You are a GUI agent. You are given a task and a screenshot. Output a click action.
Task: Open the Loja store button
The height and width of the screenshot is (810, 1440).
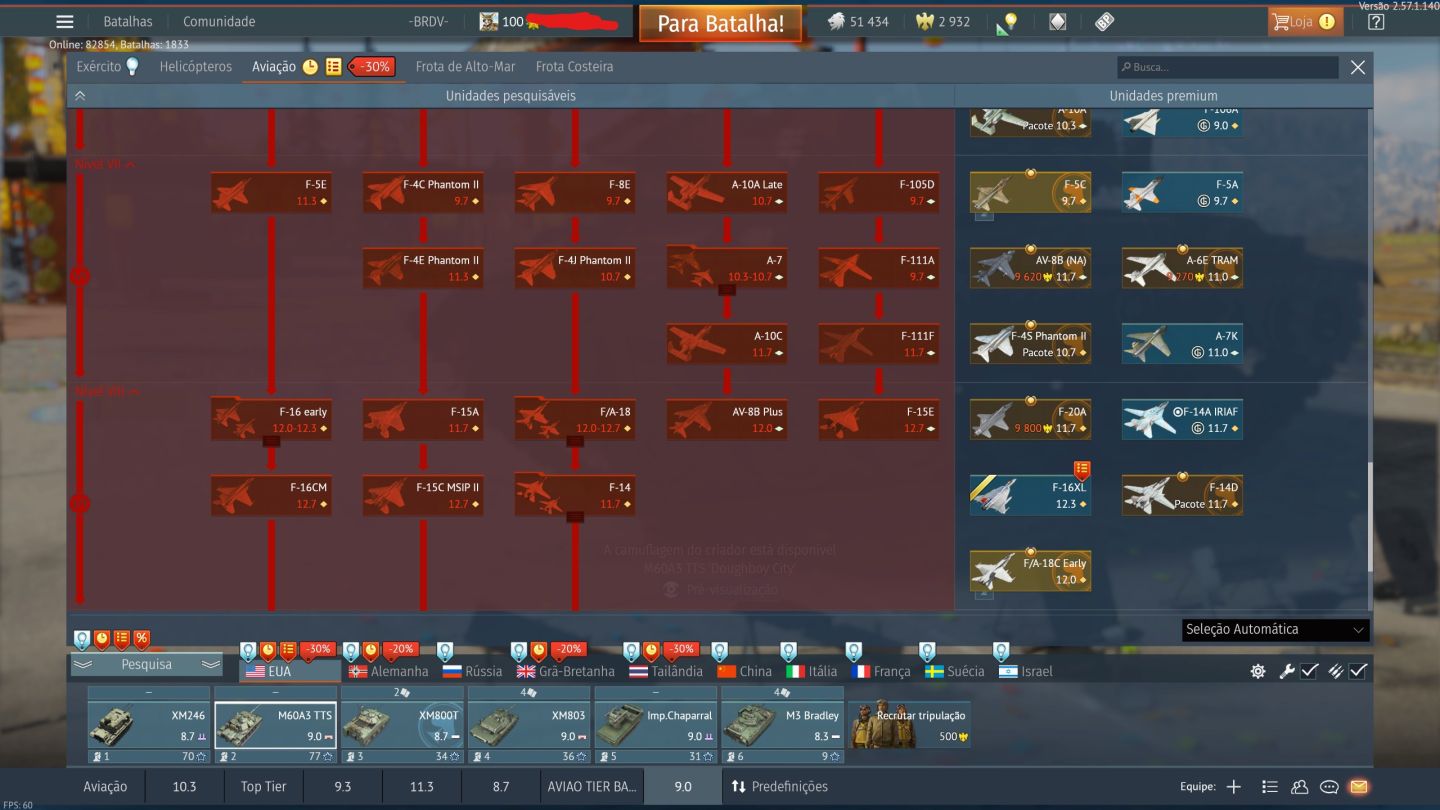(1303, 22)
